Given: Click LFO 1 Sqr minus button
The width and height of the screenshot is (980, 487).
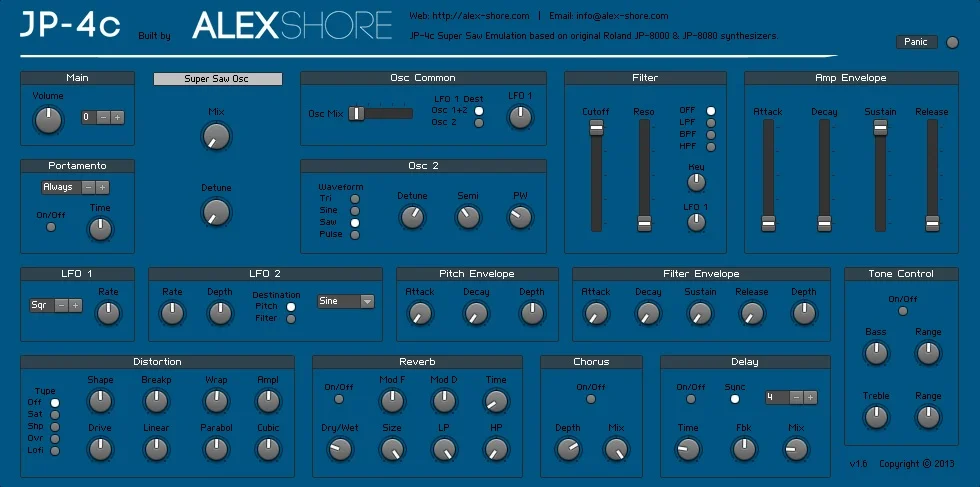Looking at the screenshot, I should [x=61, y=306].
